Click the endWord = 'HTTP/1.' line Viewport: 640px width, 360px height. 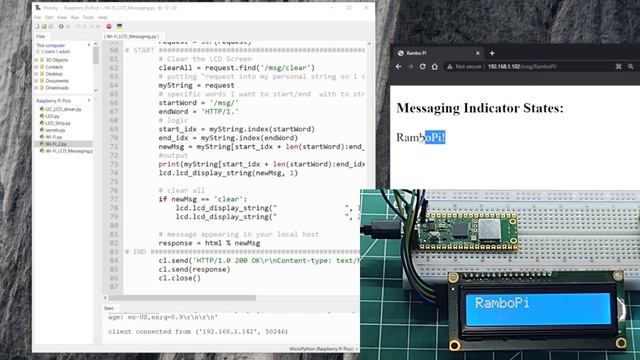[x=198, y=111]
